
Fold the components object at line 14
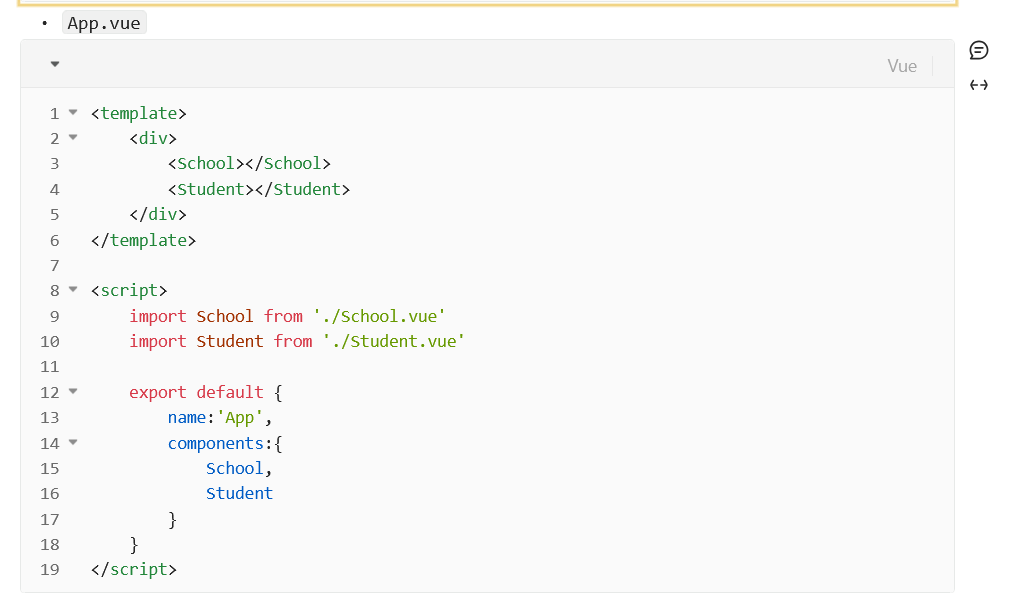click(73, 442)
